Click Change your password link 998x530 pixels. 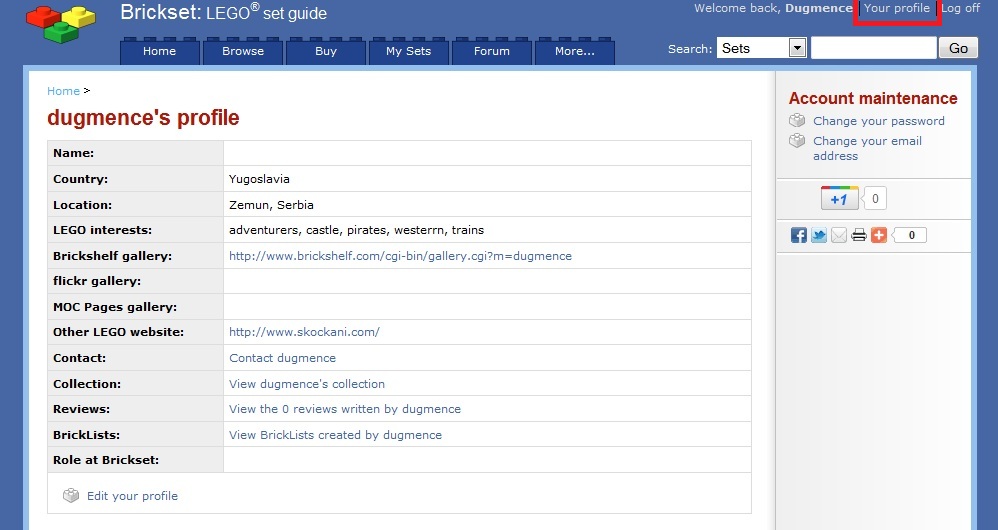click(x=878, y=121)
